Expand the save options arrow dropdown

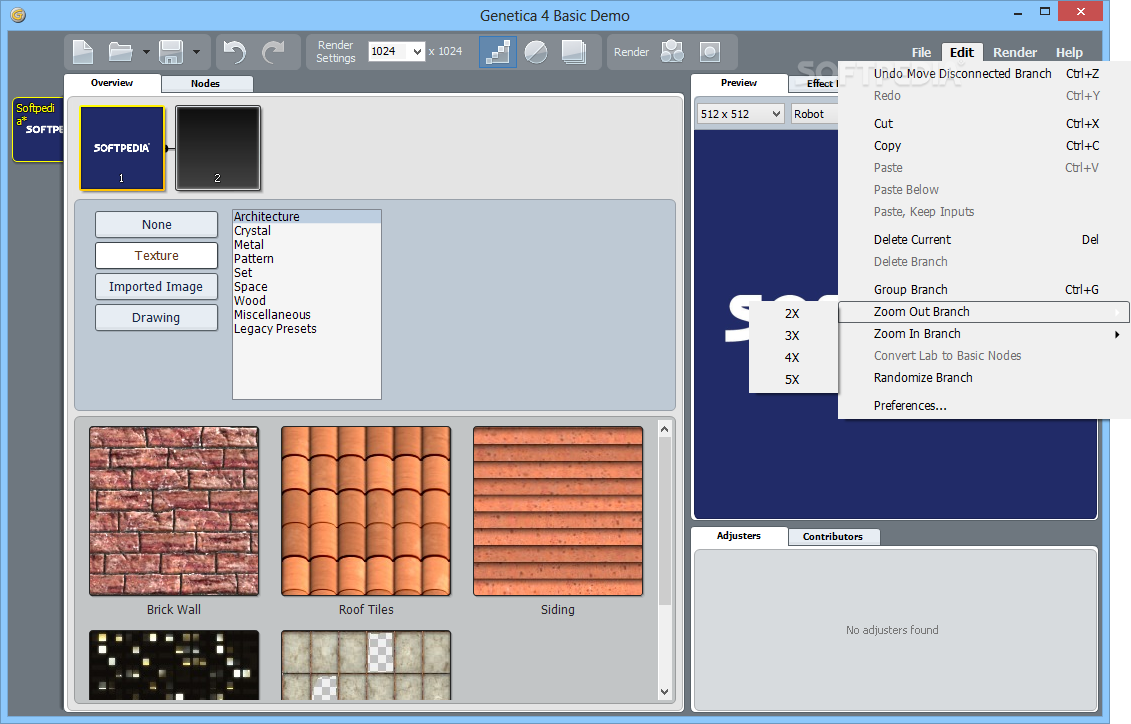point(195,52)
